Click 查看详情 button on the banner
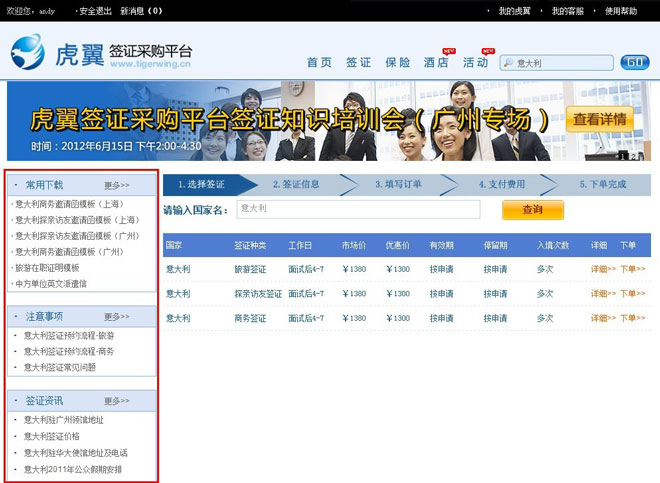 coord(600,120)
